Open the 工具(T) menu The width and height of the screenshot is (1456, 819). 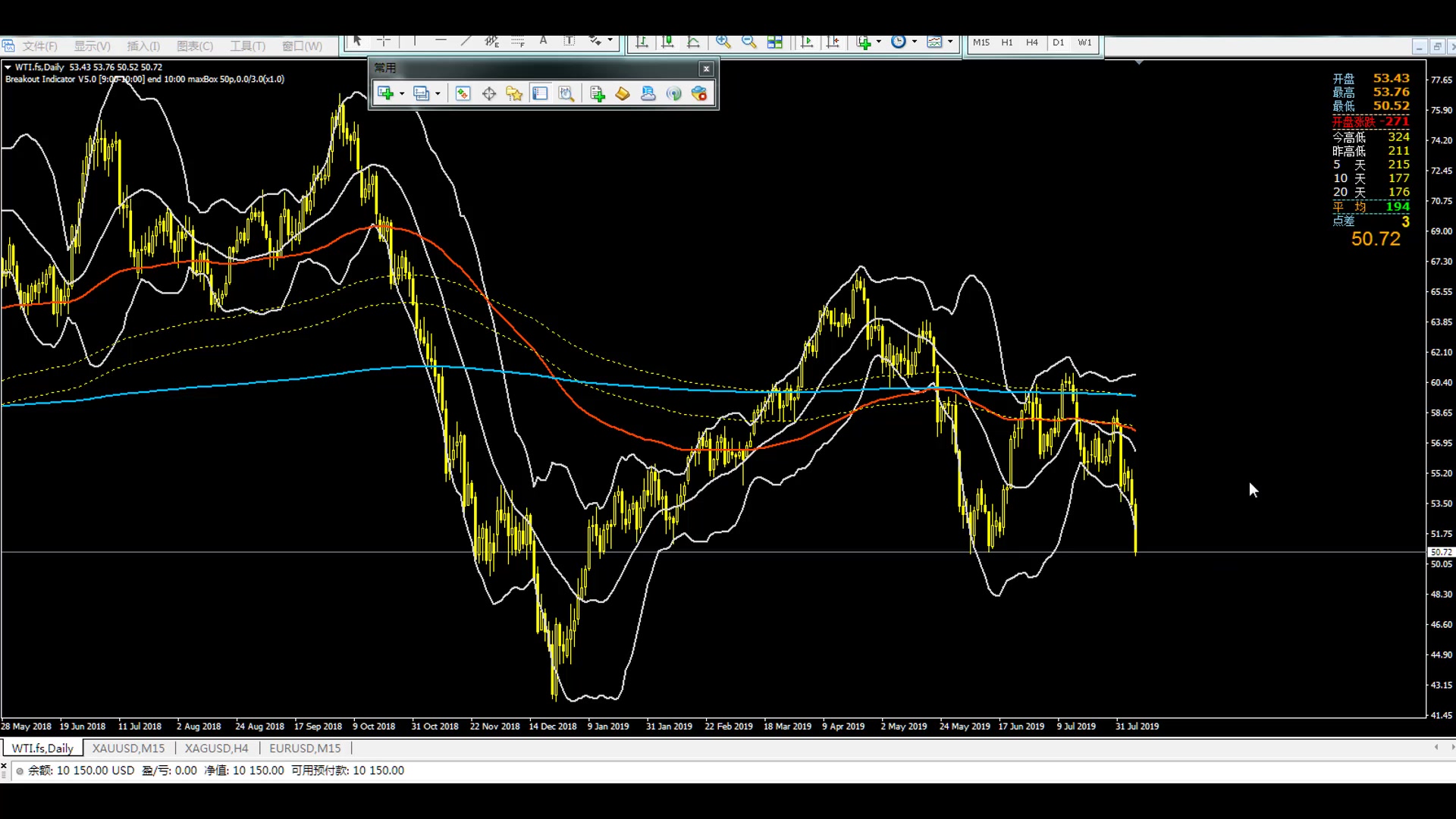(247, 46)
